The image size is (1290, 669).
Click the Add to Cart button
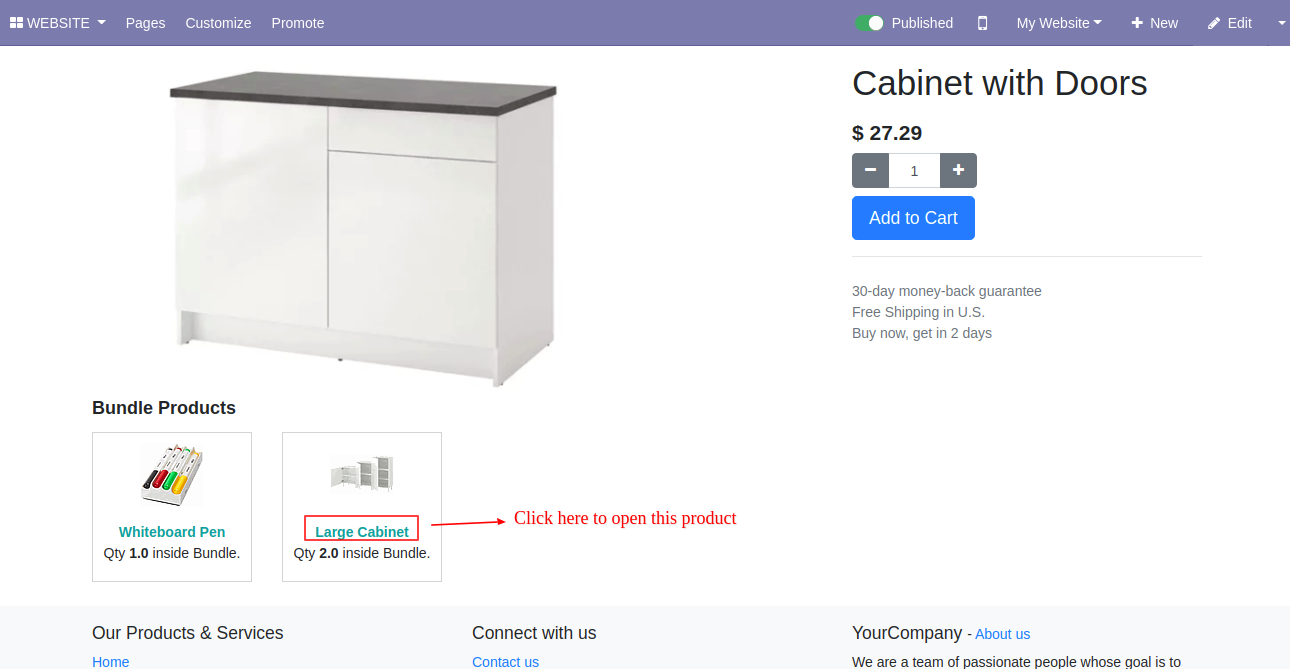click(x=913, y=218)
